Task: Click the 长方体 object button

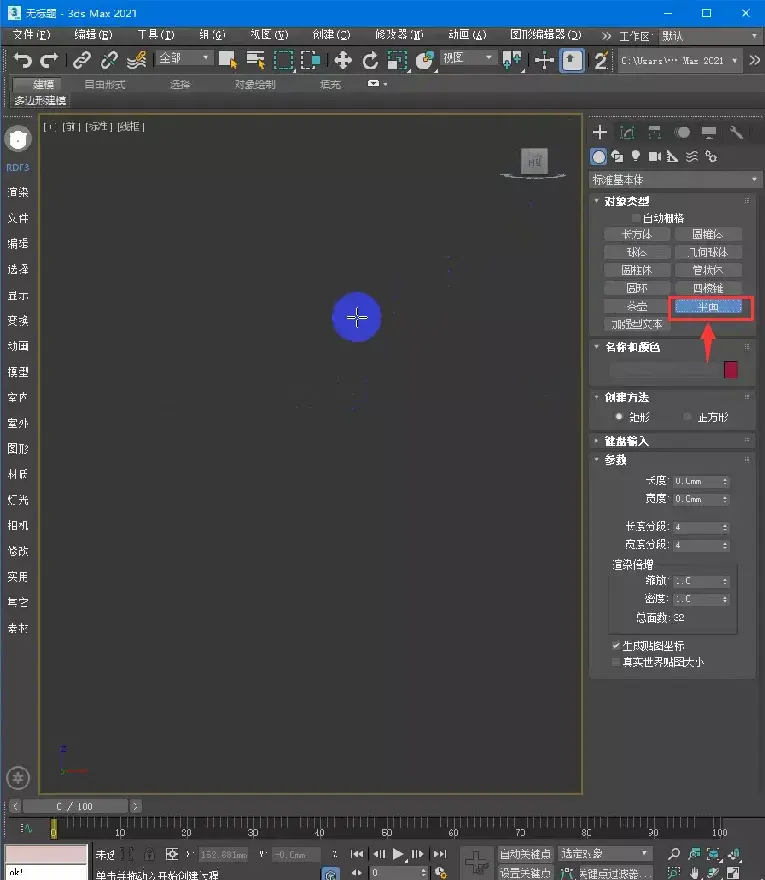Action: point(637,234)
